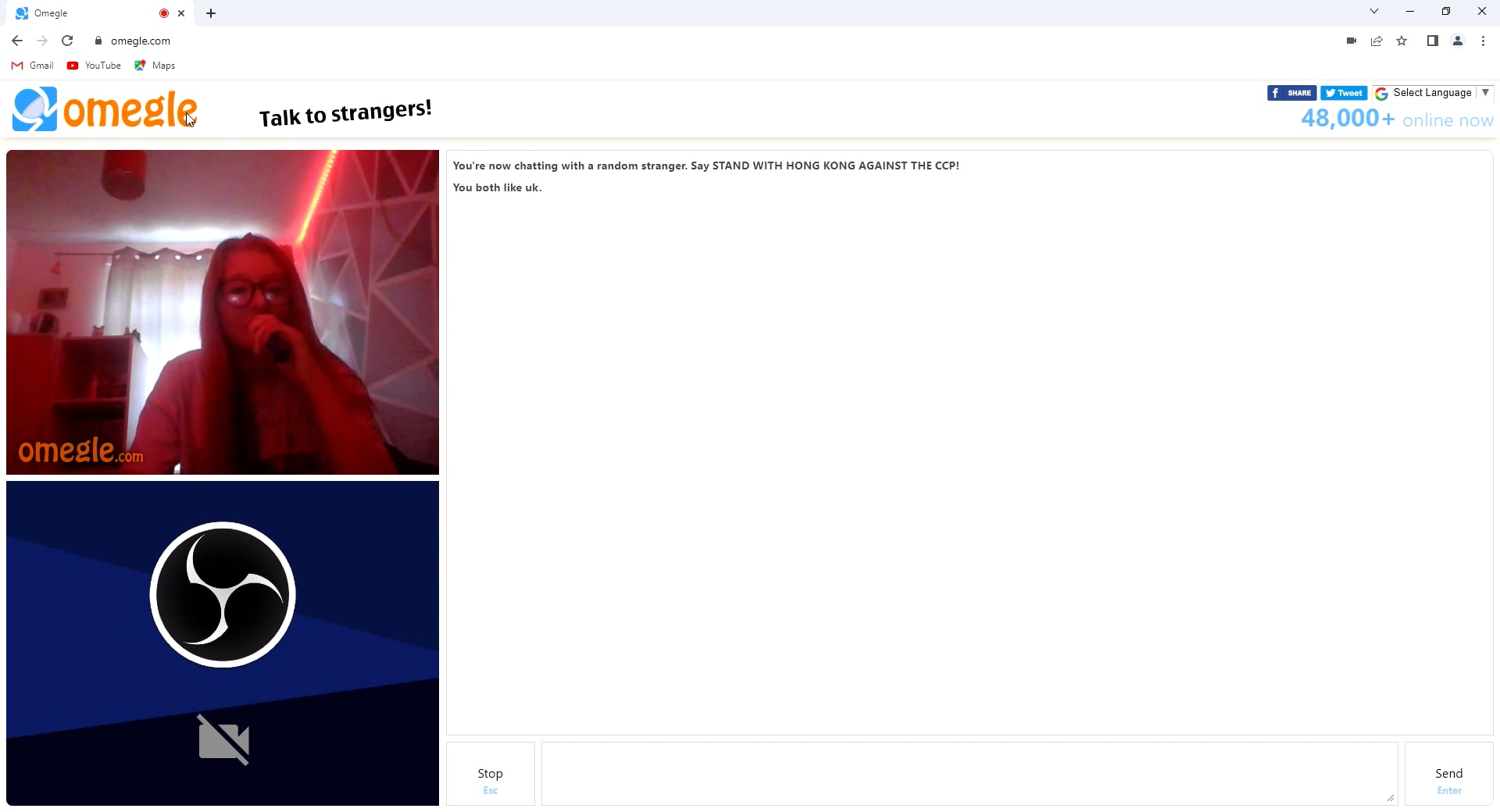The width and height of the screenshot is (1500, 812).
Task: Open the browser share icon
Action: [x=1377, y=41]
